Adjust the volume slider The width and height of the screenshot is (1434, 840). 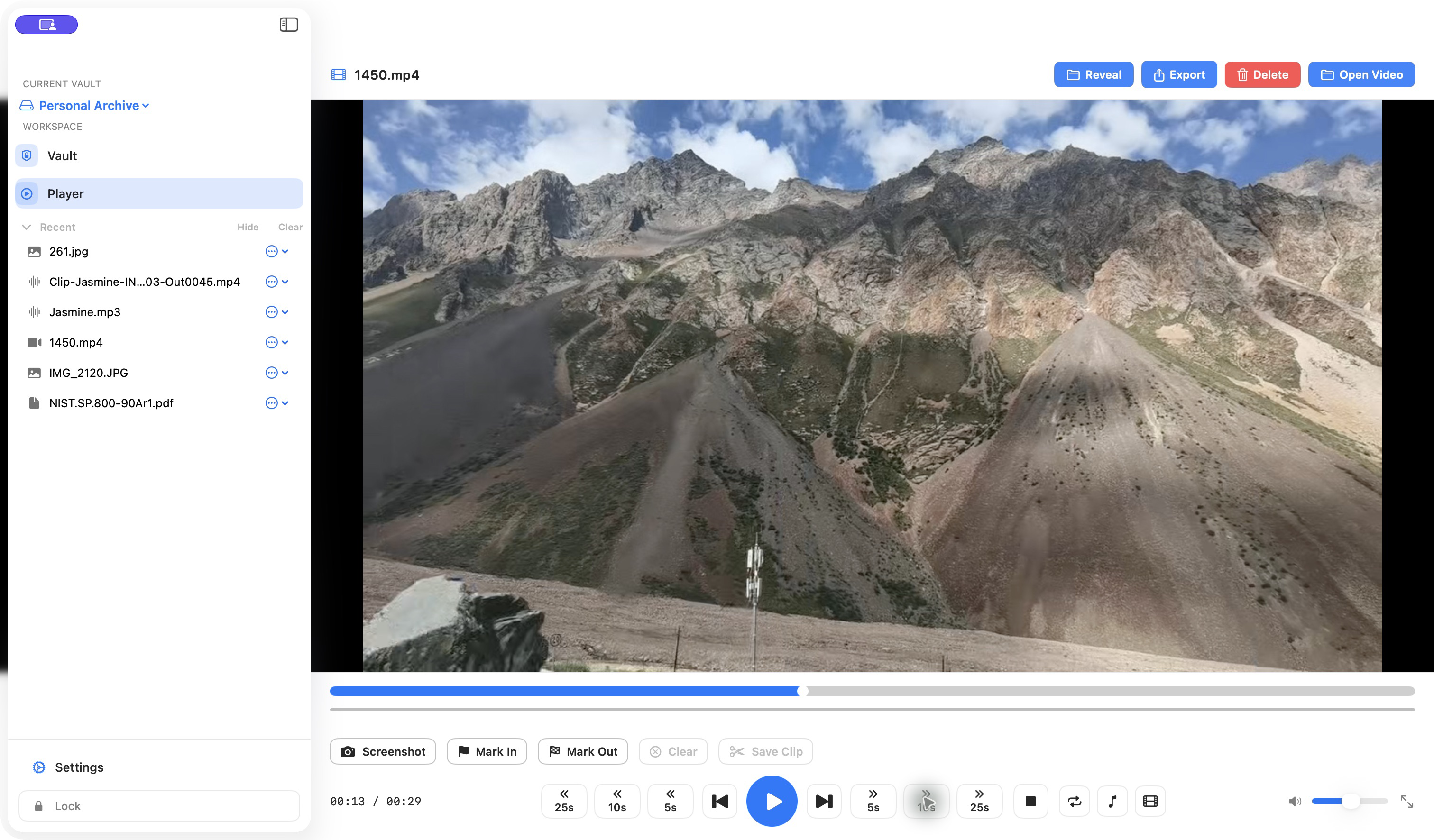(1349, 801)
